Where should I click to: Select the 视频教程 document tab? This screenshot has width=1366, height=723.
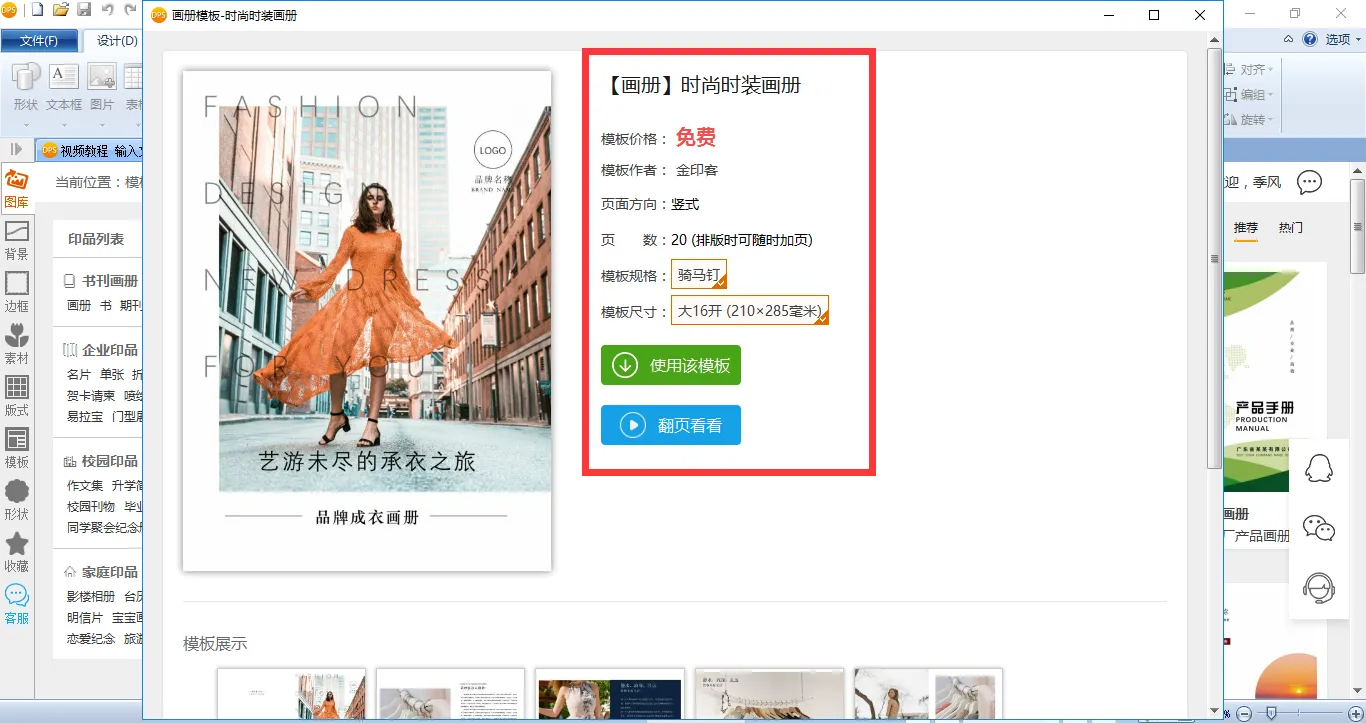click(92, 151)
